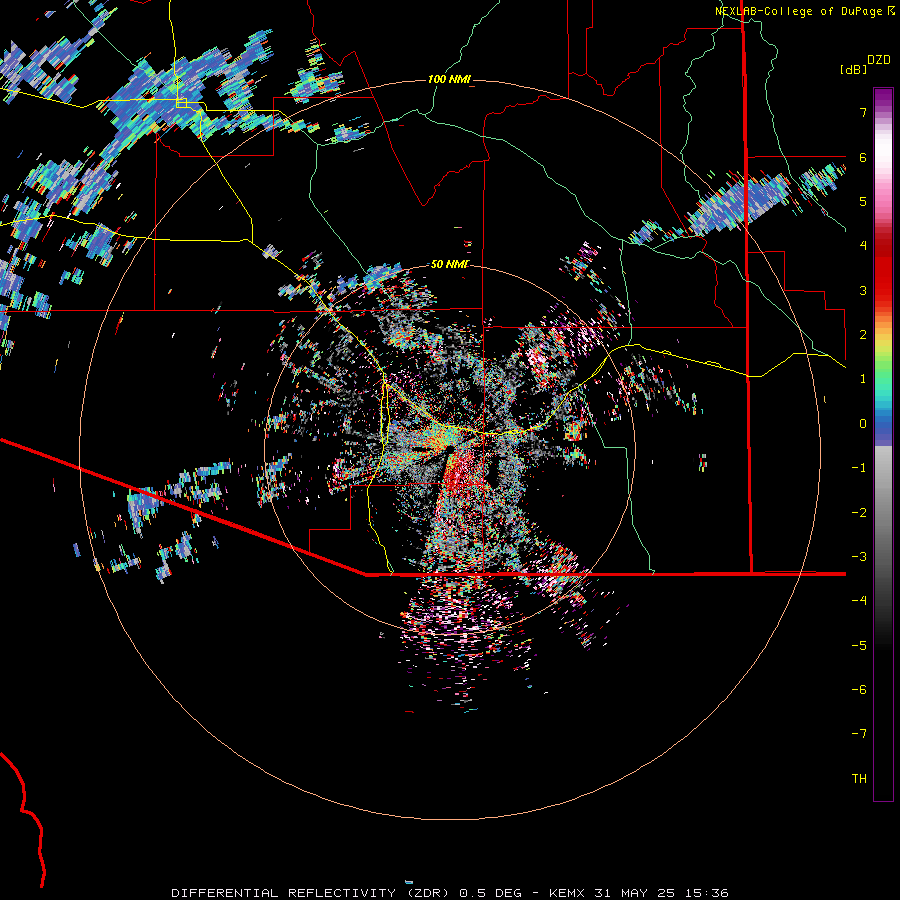
Task: Select the "-2" value on the dB scale
Action: pos(859,513)
